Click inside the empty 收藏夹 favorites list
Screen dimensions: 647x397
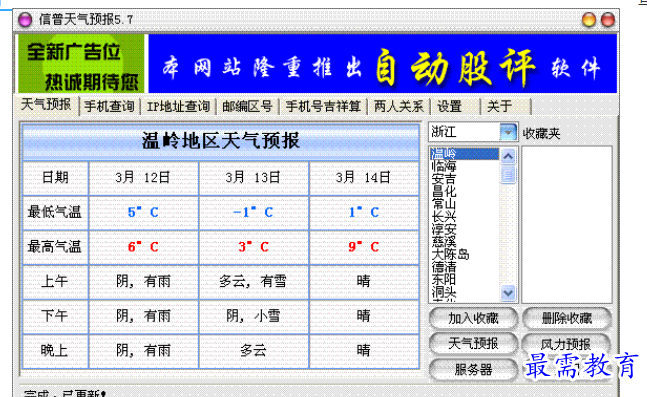point(567,224)
